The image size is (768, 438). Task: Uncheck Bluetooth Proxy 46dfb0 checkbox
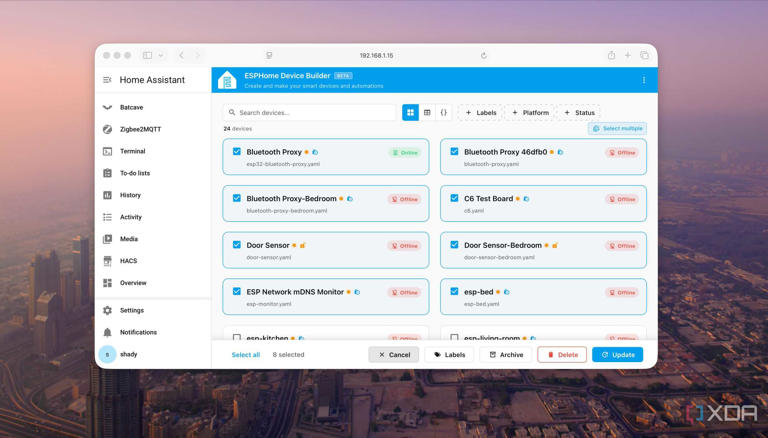(454, 151)
